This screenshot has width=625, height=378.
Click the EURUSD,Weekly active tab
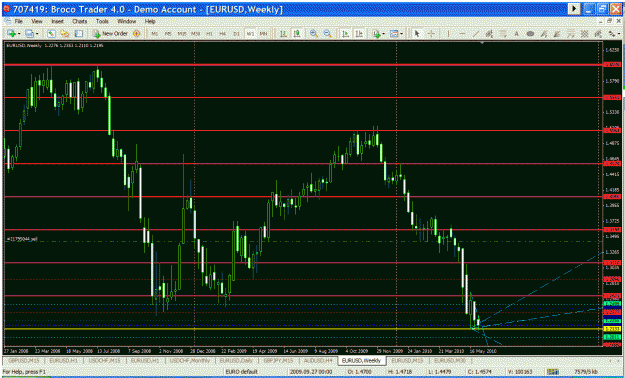pyautogui.click(x=362, y=360)
